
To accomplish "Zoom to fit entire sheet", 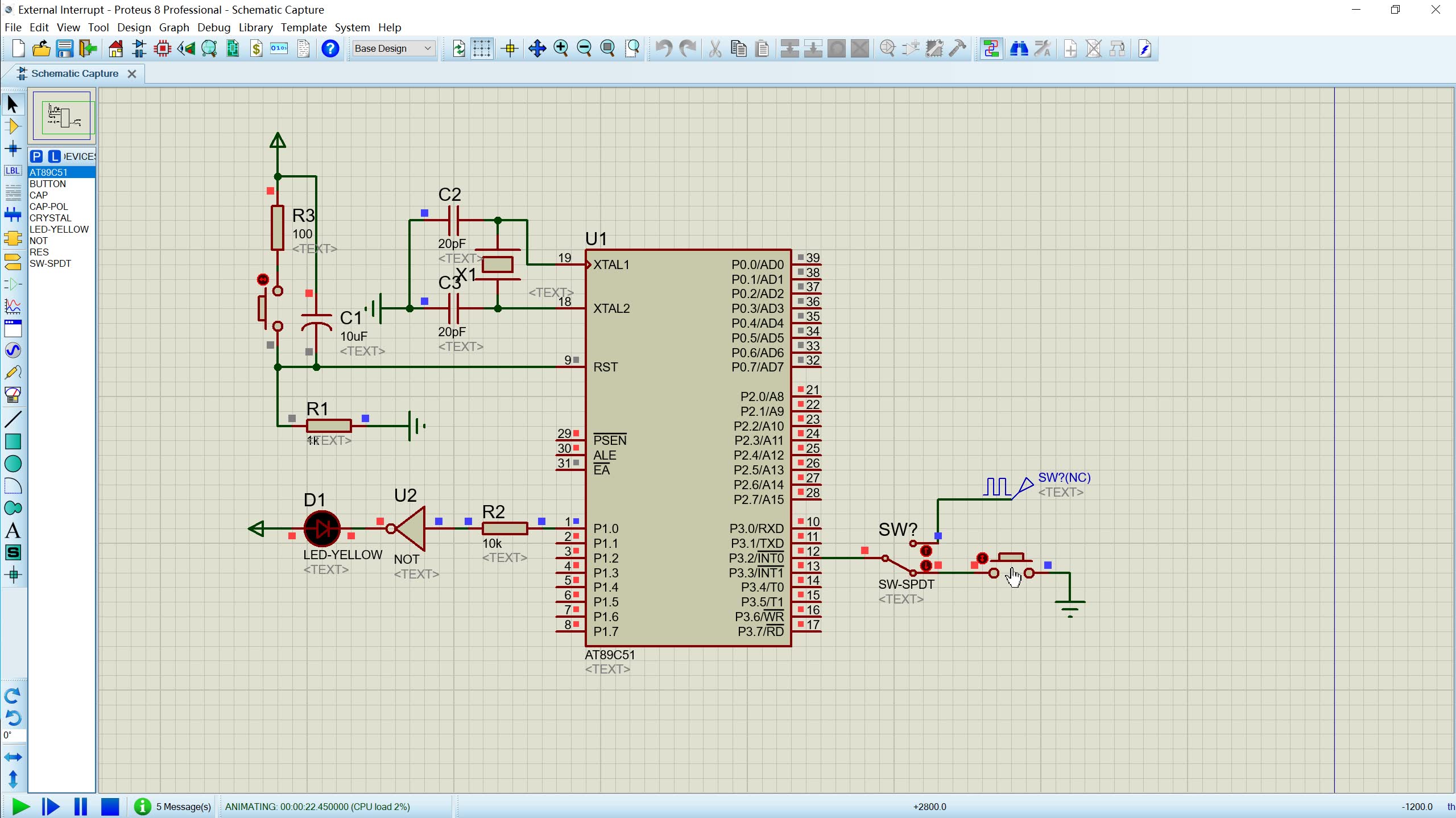I will tap(607, 49).
